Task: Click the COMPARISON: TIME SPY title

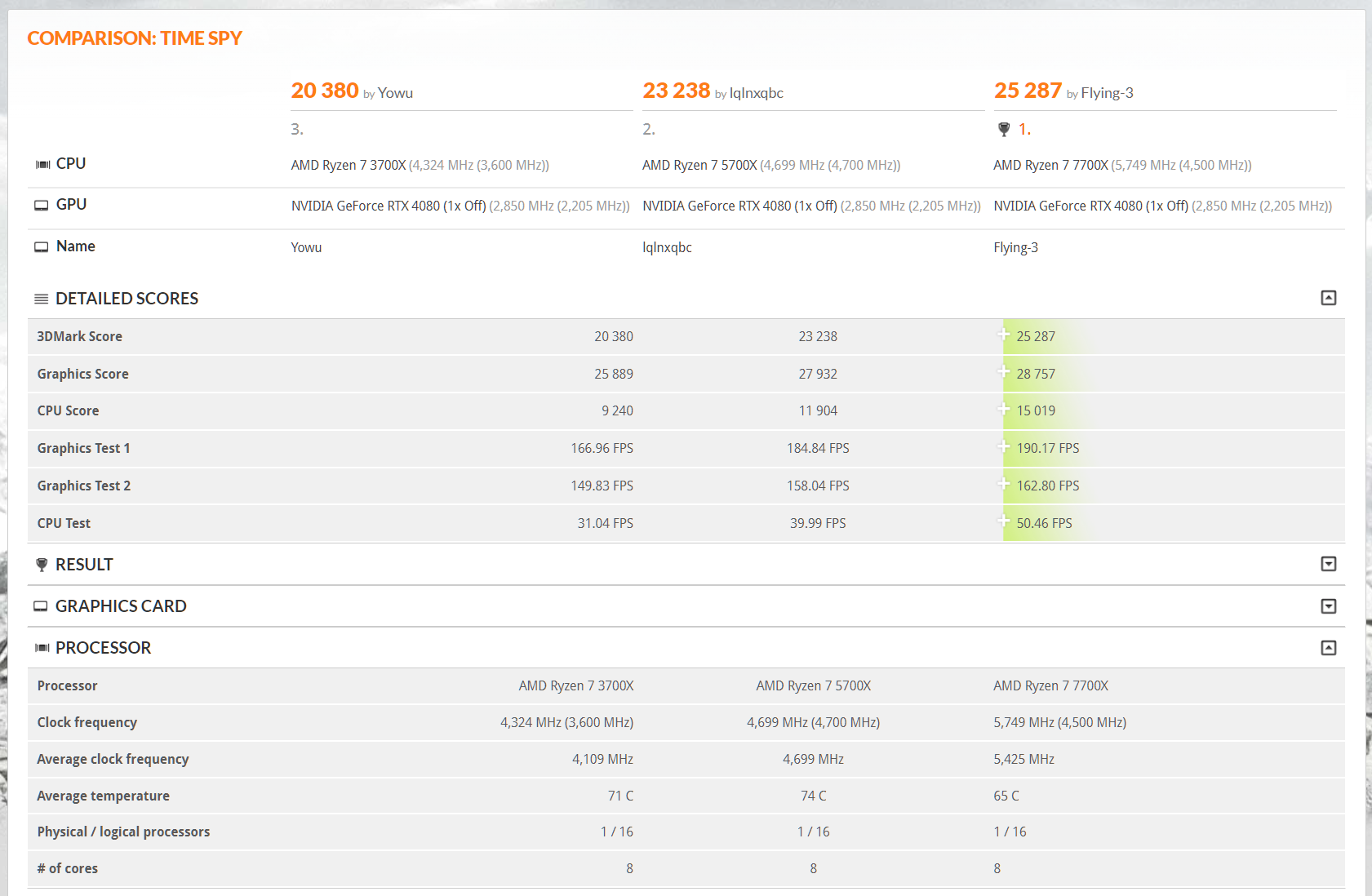Action: pyautogui.click(x=135, y=38)
